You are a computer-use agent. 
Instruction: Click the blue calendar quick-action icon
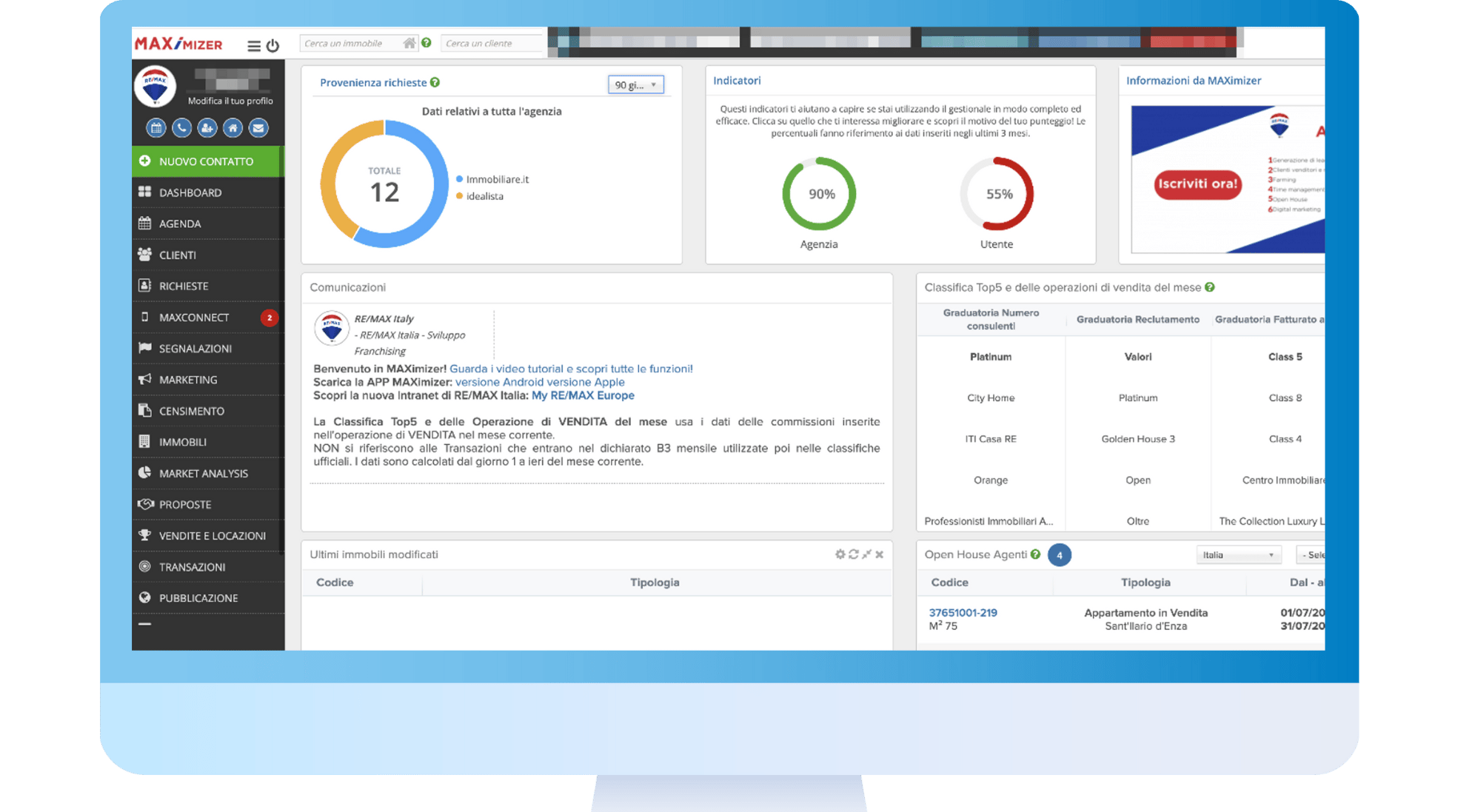(x=156, y=128)
